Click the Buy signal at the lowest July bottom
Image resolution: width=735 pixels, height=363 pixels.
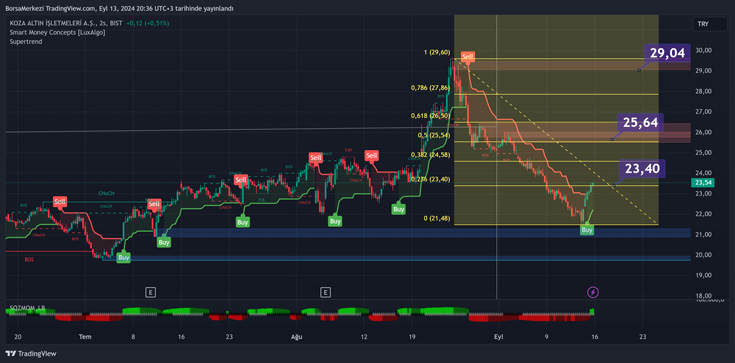[x=123, y=257]
